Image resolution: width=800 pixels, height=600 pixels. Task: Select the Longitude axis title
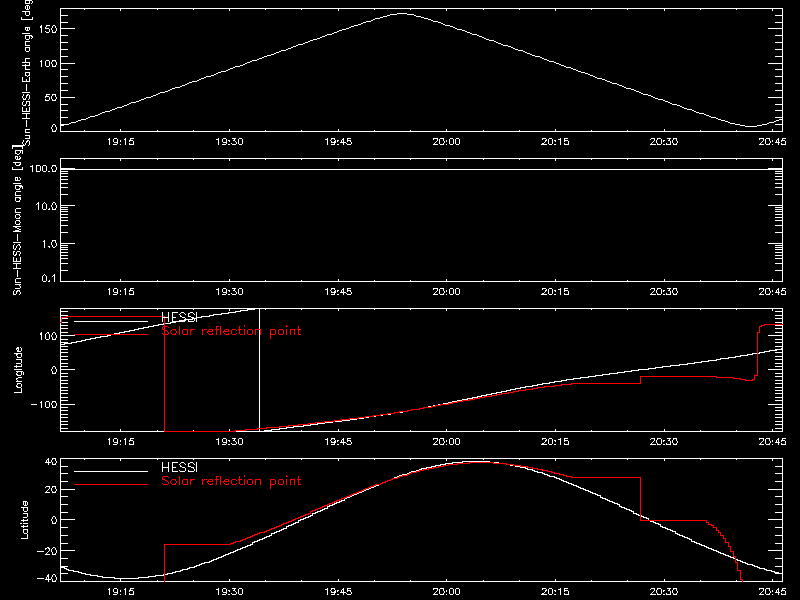(x=18, y=370)
